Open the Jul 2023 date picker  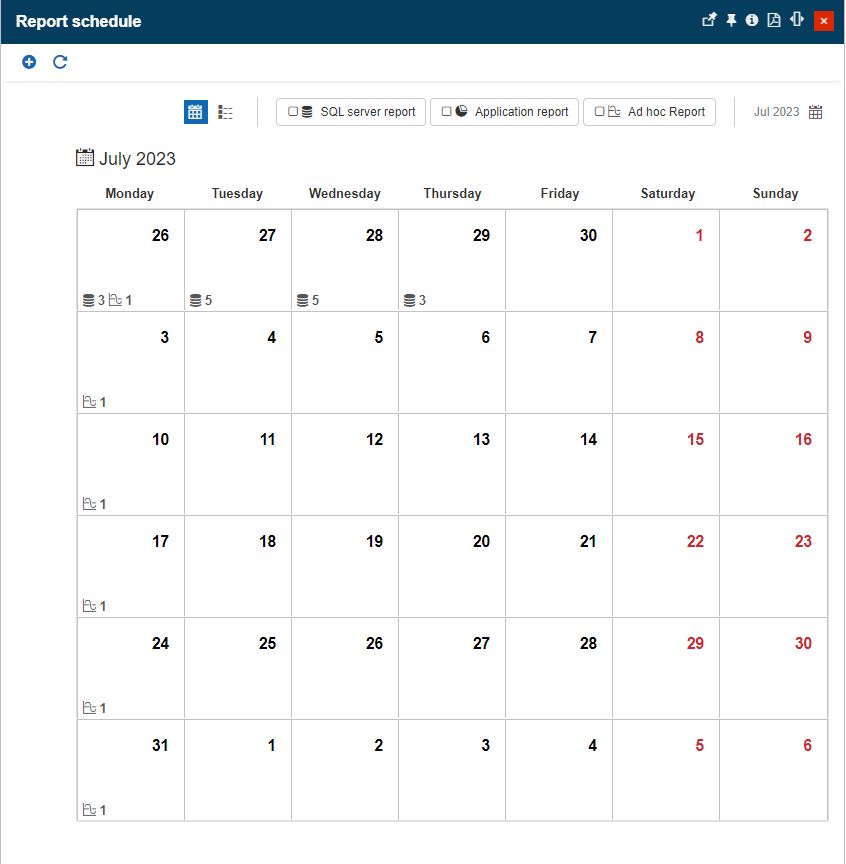pos(815,112)
